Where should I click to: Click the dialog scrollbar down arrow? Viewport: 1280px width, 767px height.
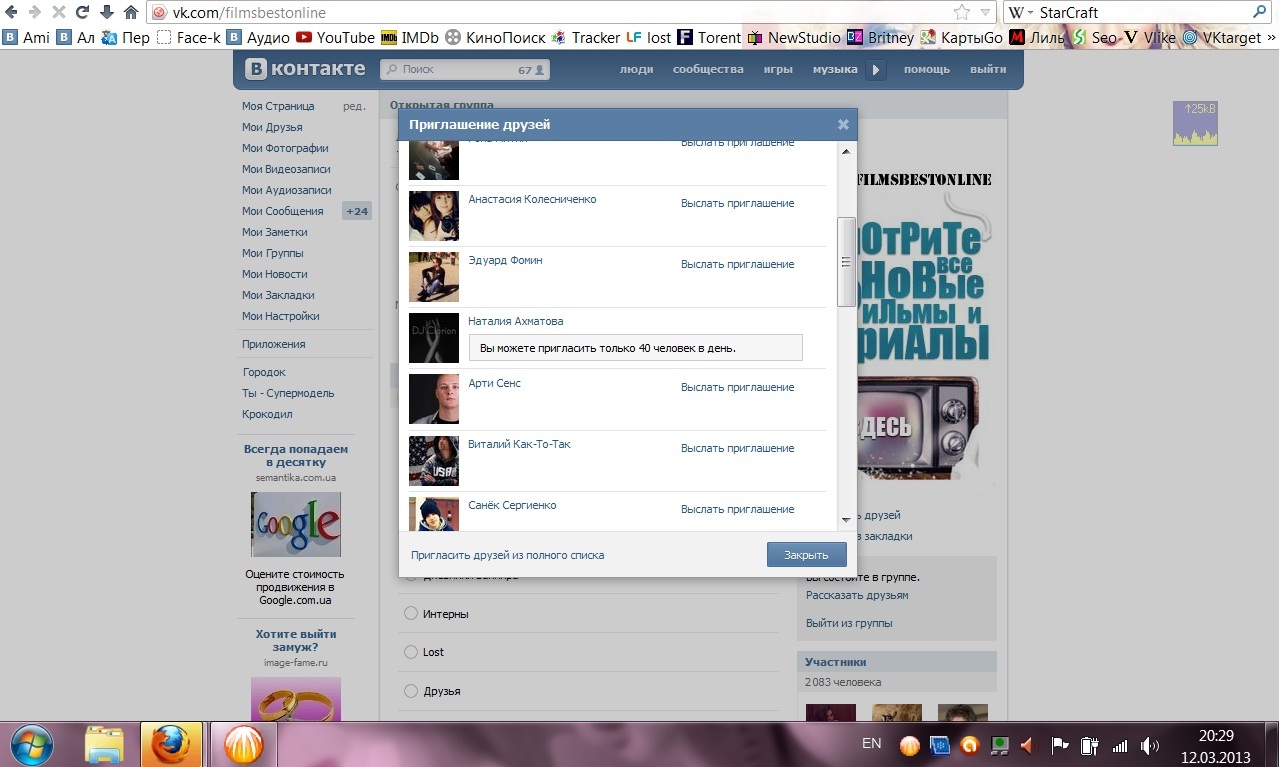[846, 521]
